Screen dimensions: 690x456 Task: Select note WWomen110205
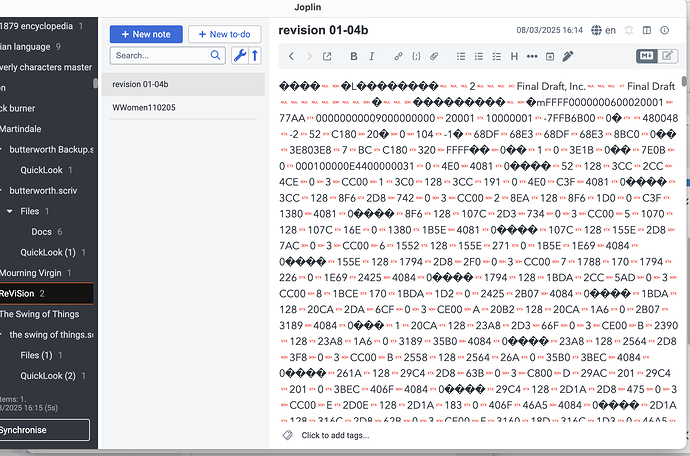(x=183, y=107)
